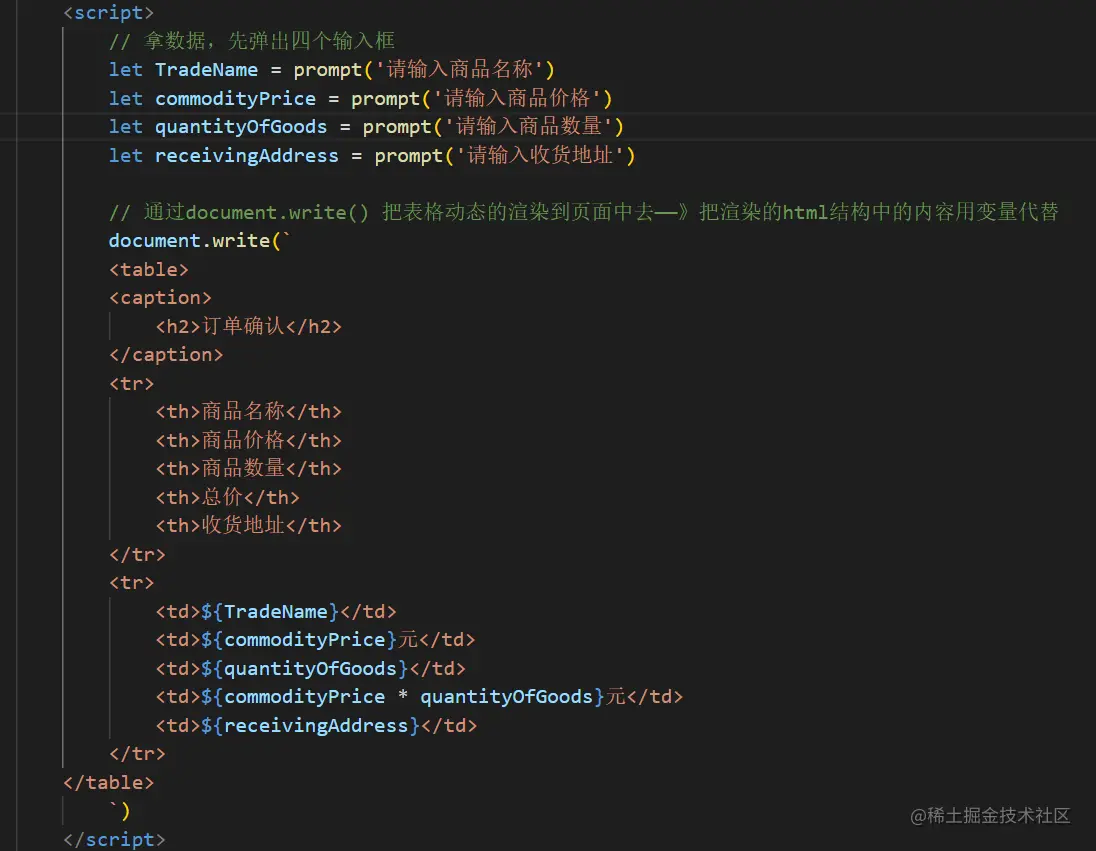Image resolution: width=1096 pixels, height=851 pixels.
Task: Click the document.write( call line
Action: click(x=199, y=241)
